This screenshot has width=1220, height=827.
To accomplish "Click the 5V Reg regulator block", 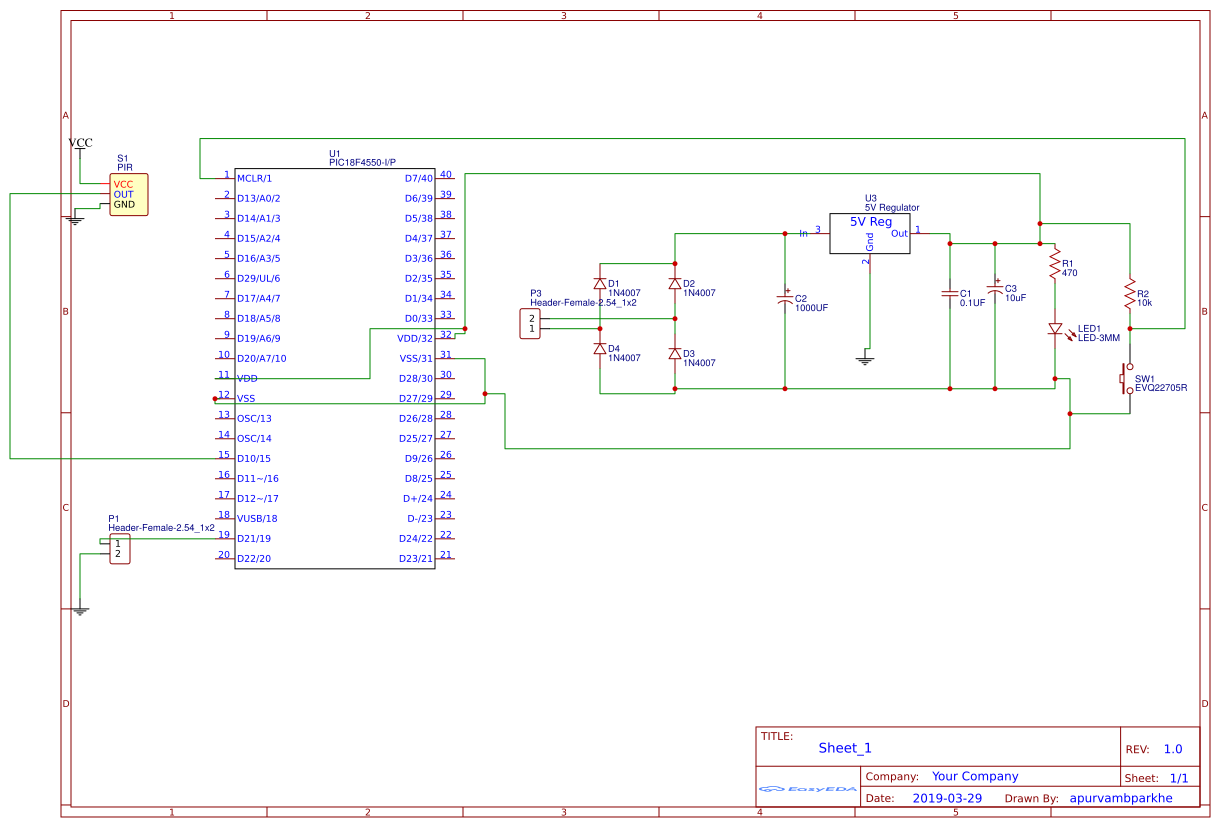I will (x=870, y=233).
